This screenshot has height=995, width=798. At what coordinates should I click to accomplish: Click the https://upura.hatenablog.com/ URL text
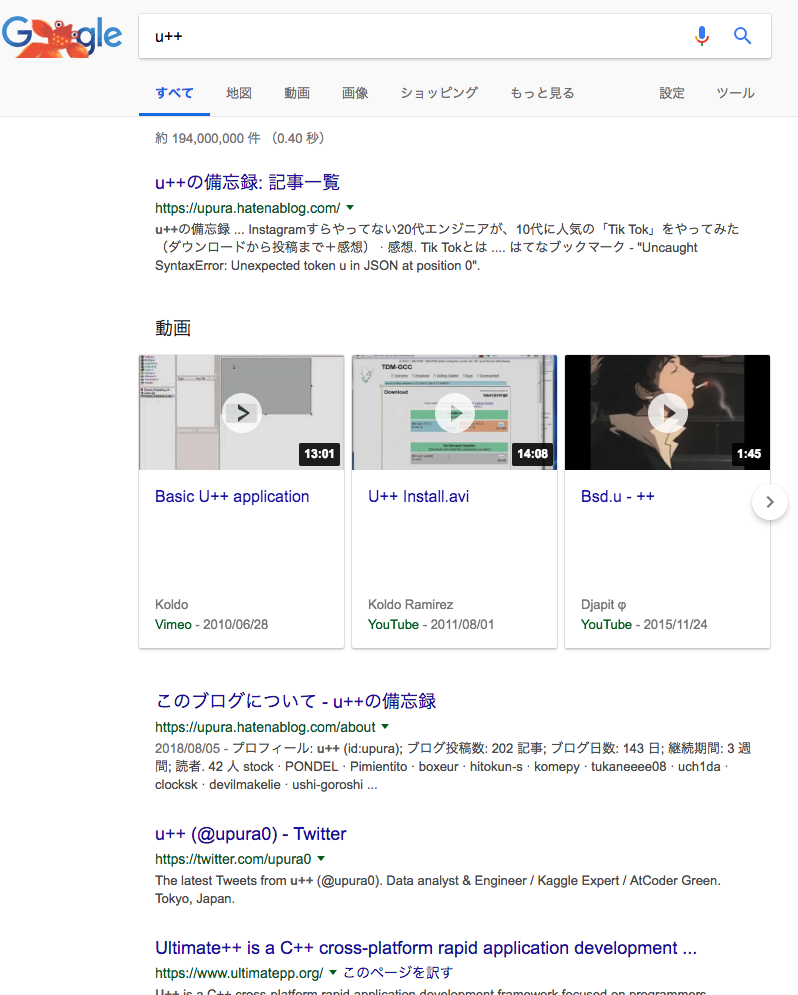247,208
